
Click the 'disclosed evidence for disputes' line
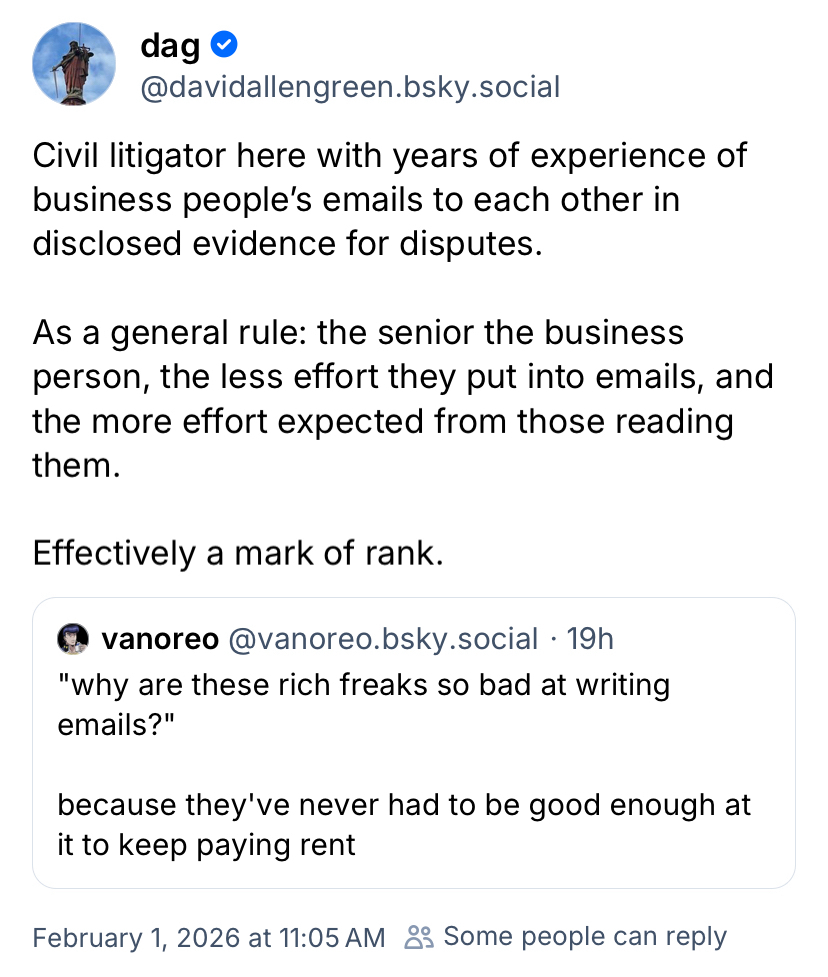[x=287, y=243]
